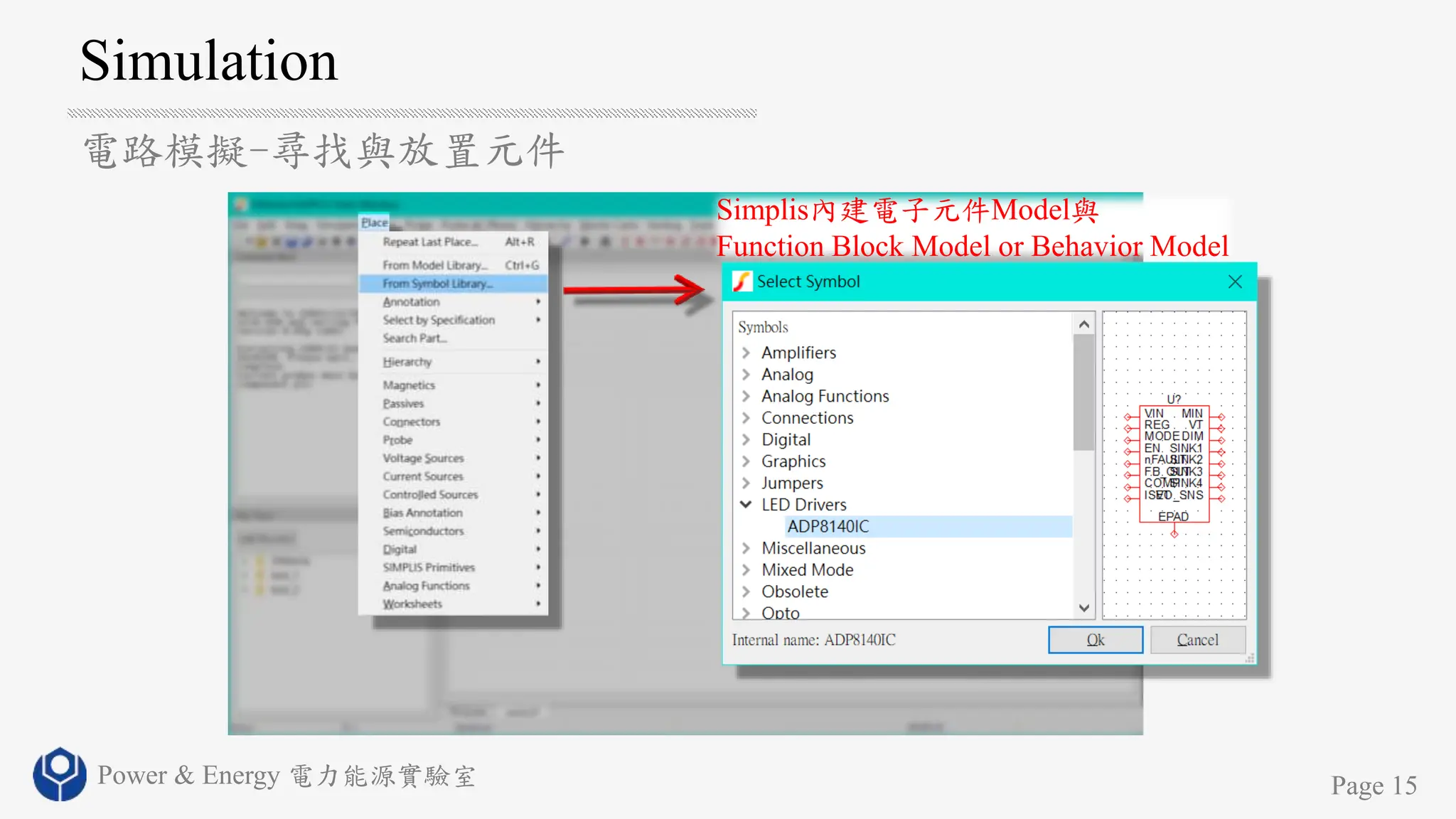Select From Model Library menu item

(434, 265)
